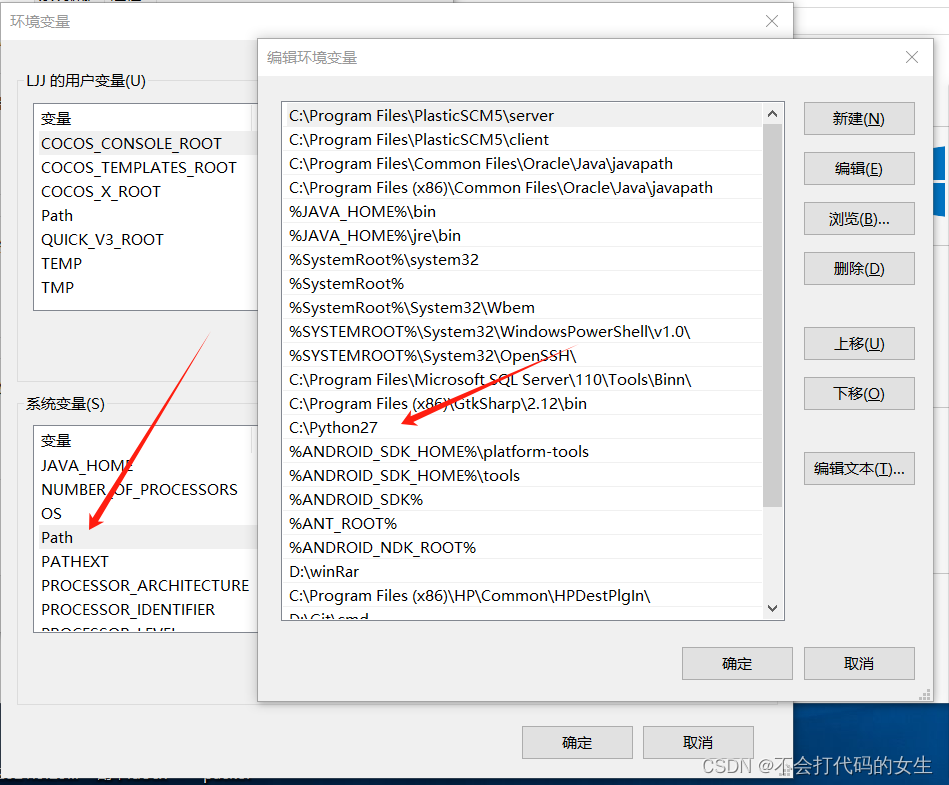Click the 新建(N) button
The height and width of the screenshot is (785, 949).
coord(858,118)
